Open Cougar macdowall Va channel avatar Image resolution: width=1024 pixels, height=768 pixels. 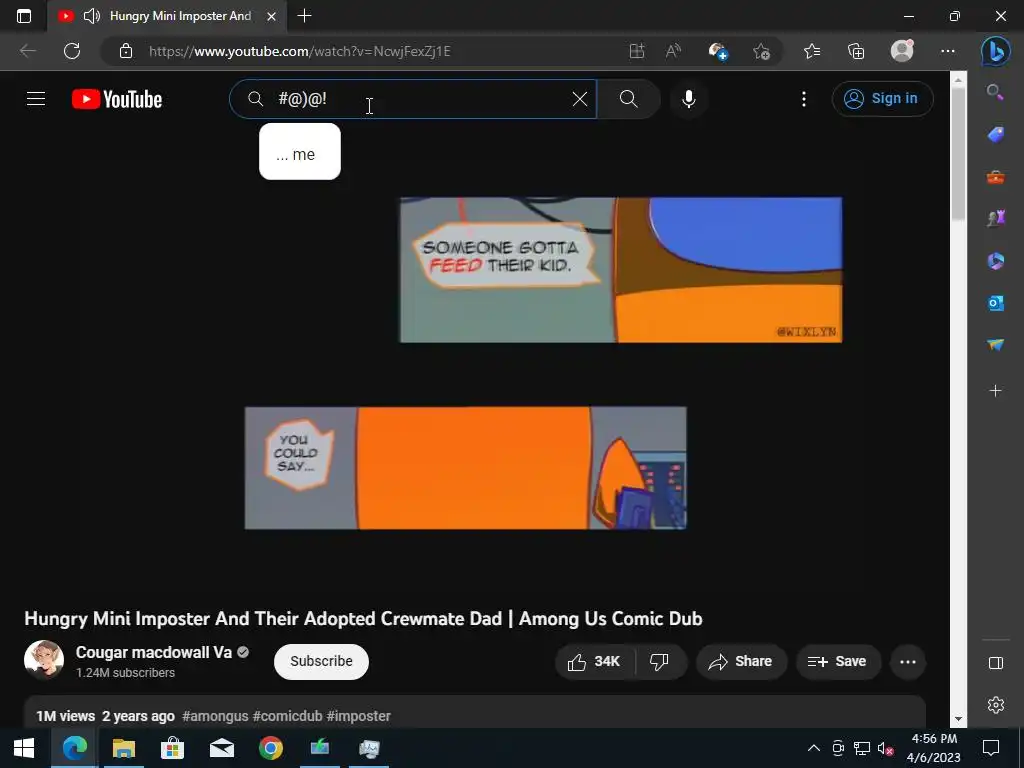click(x=44, y=660)
